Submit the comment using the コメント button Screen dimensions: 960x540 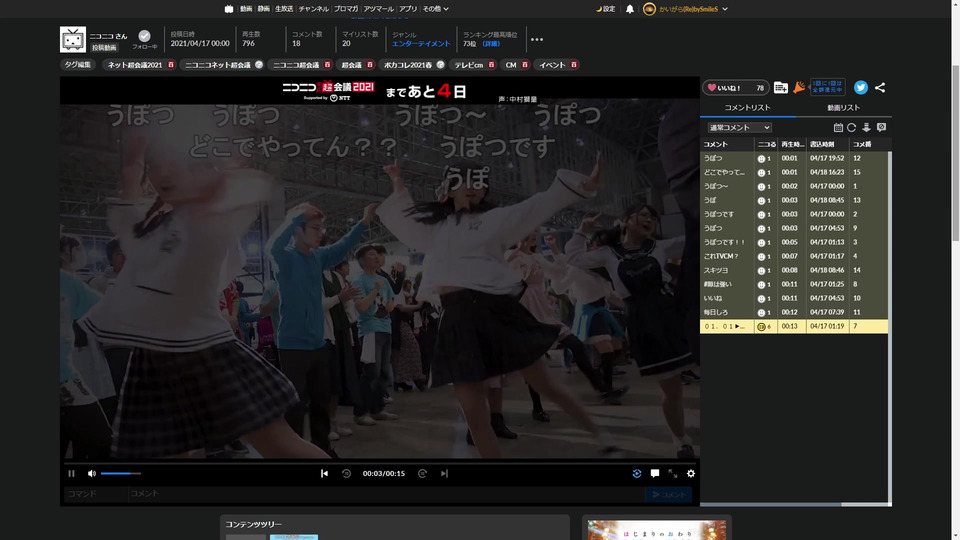(669, 494)
